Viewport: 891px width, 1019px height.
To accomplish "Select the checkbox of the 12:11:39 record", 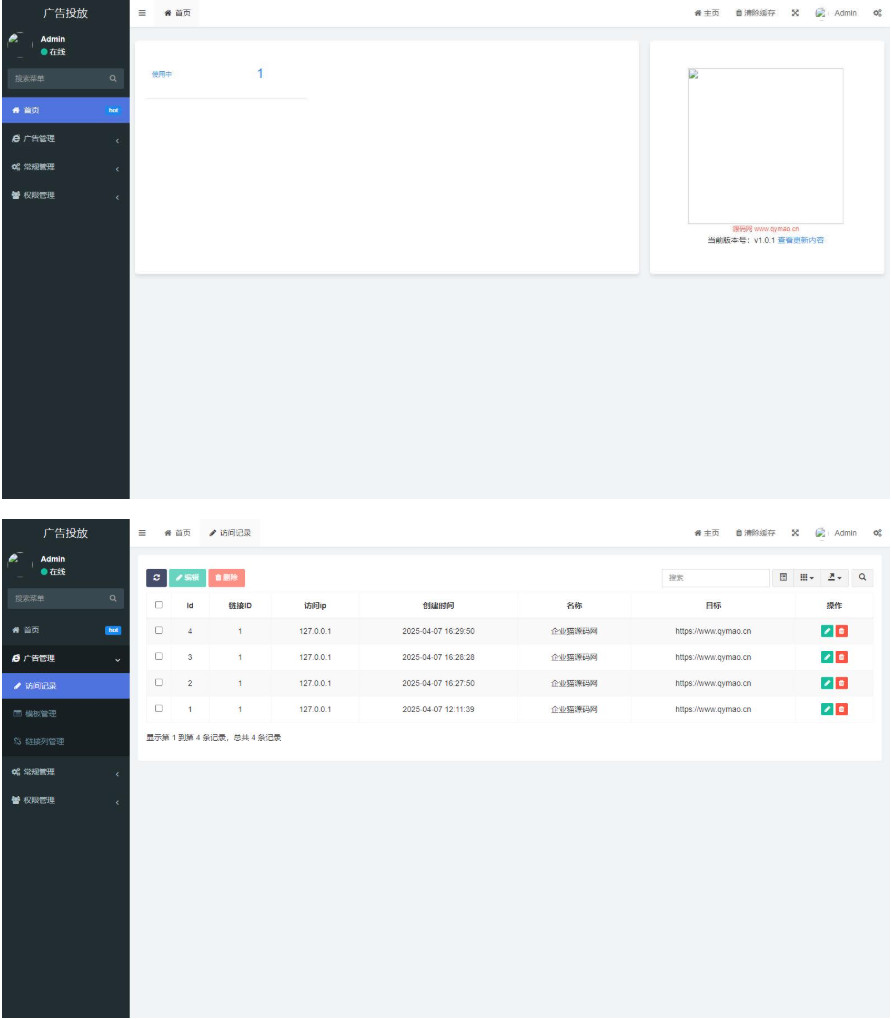I will pos(159,708).
